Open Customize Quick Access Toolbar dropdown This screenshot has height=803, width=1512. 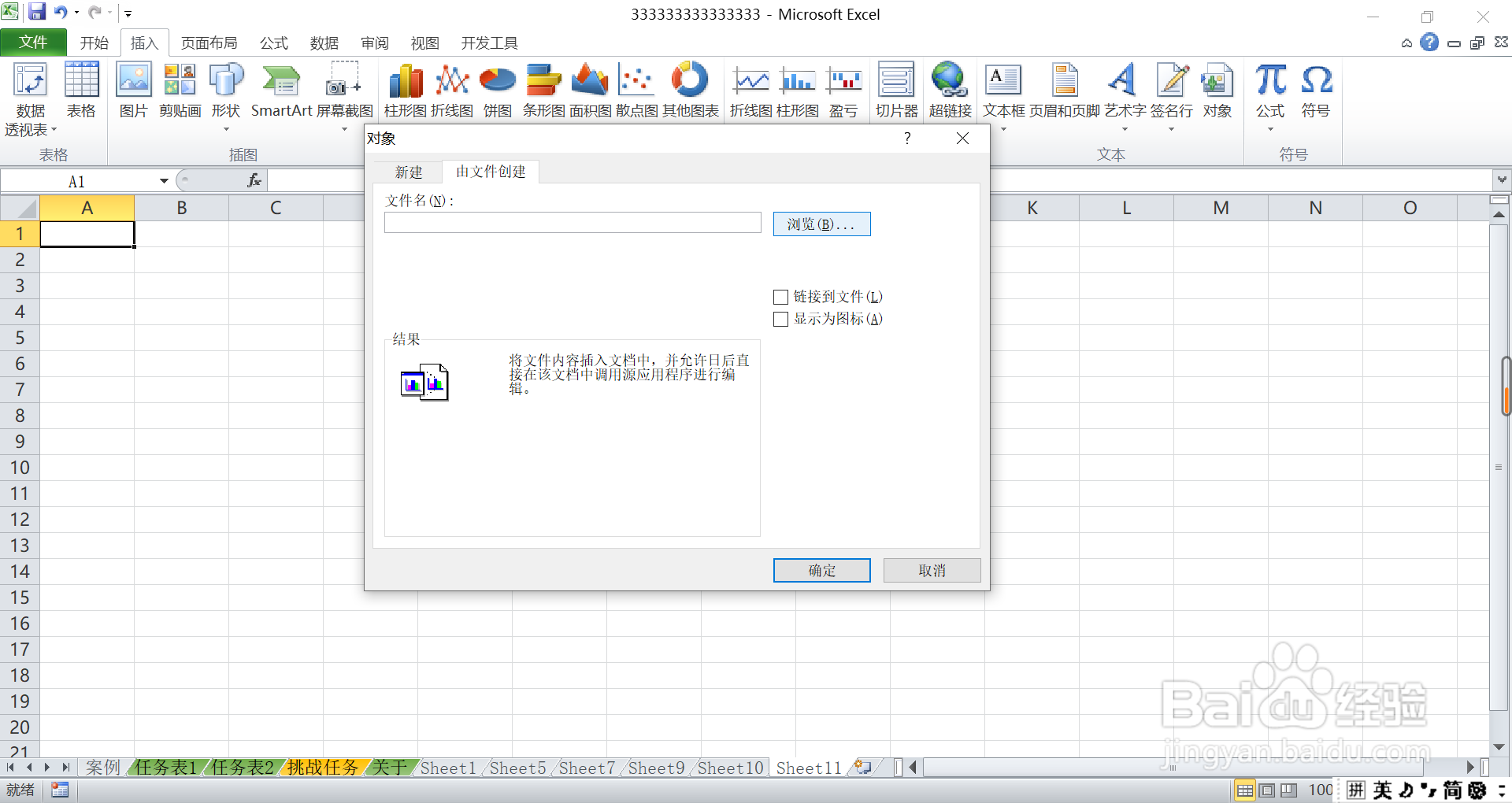tap(128, 13)
